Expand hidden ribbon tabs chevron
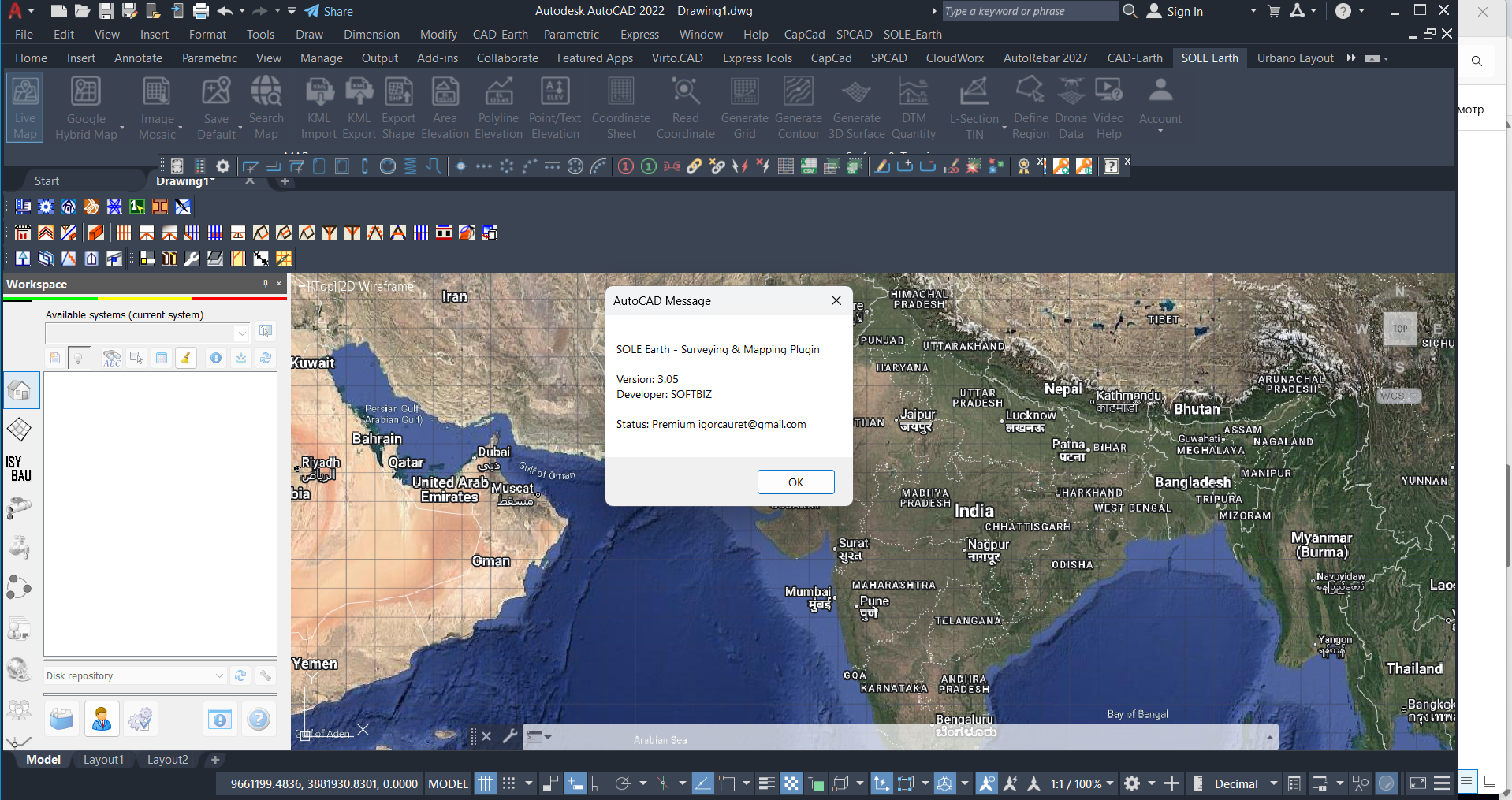 point(1351,58)
